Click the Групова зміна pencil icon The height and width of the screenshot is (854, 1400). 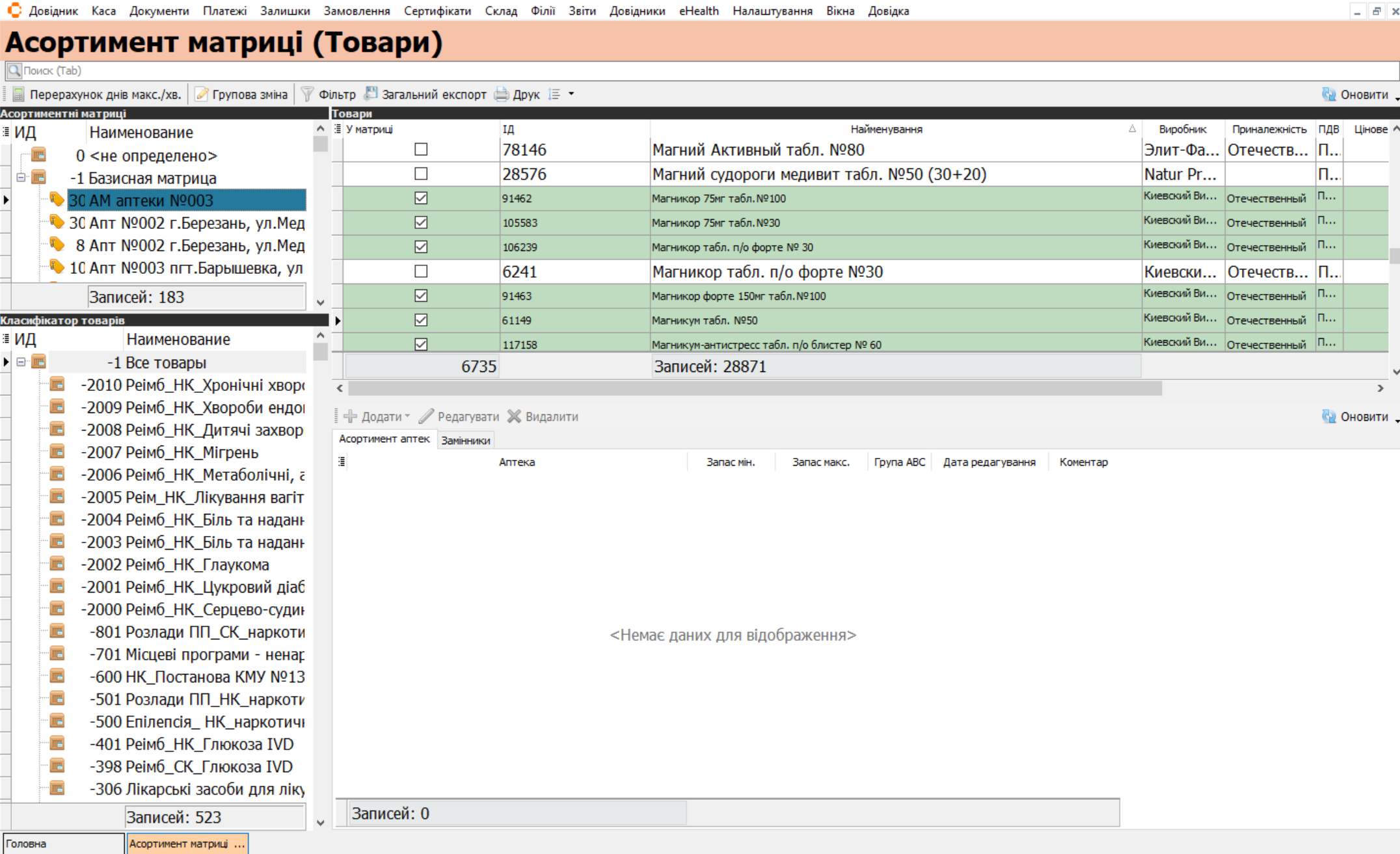(x=202, y=95)
